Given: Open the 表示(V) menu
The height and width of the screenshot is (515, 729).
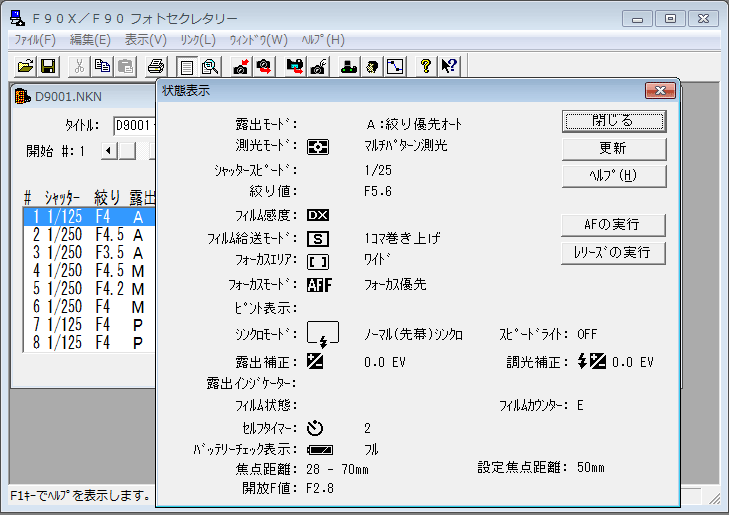Looking at the screenshot, I should [x=145, y=40].
